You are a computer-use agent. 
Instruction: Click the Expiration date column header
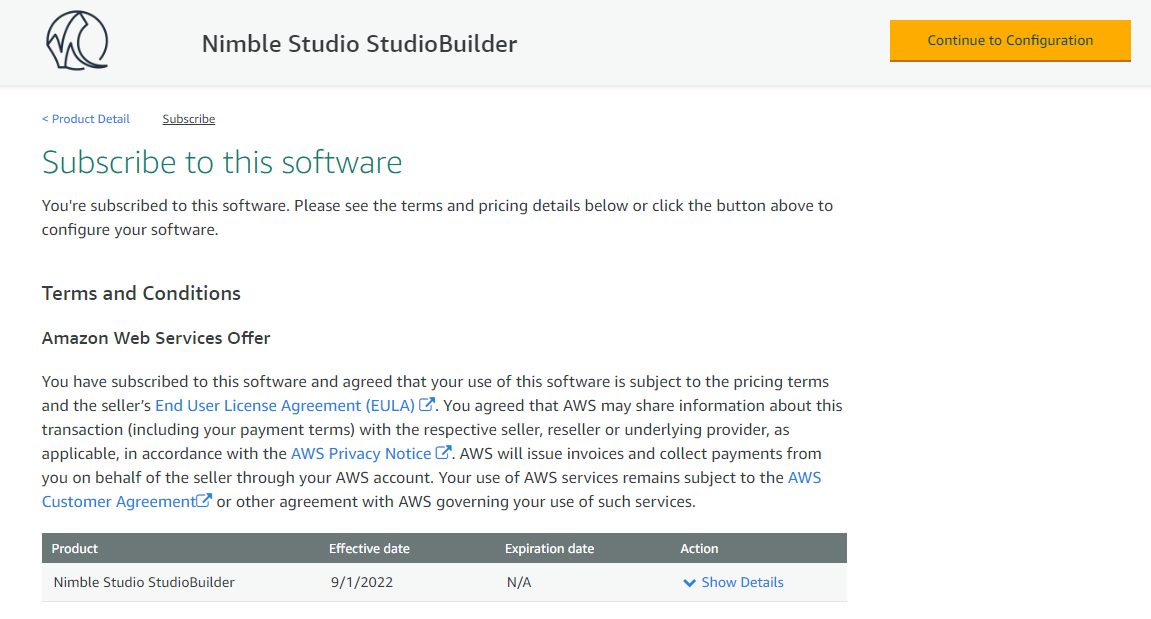tap(550, 549)
